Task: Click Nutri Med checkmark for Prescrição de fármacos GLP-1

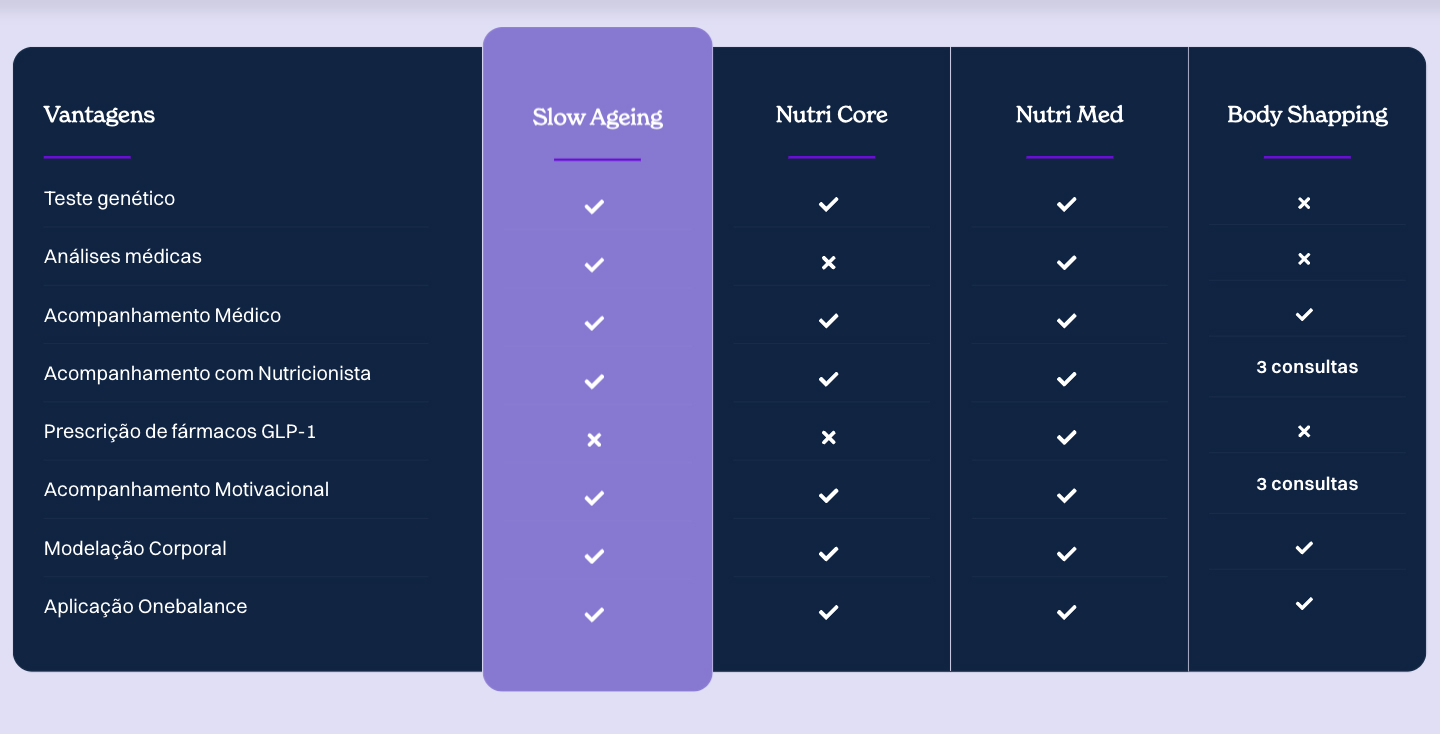Action: 1066,438
